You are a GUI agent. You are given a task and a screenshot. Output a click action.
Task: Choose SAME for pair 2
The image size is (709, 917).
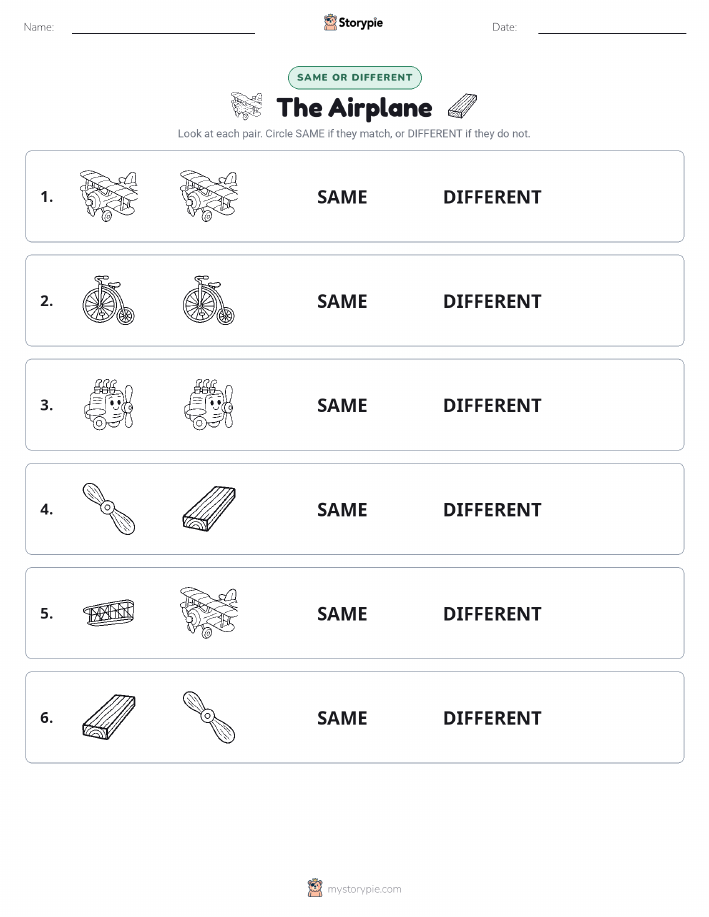click(x=342, y=302)
